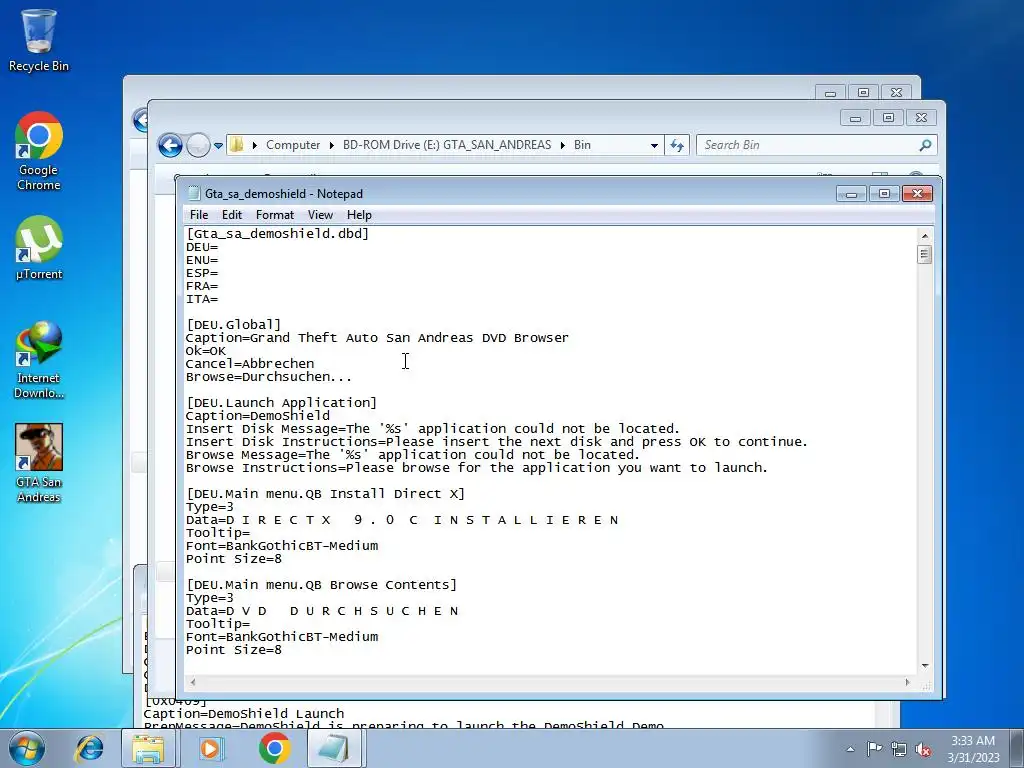Click Notepad horizontal scroll left arrow
Viewport: 1024px width, 768px height.
(193, 682)
